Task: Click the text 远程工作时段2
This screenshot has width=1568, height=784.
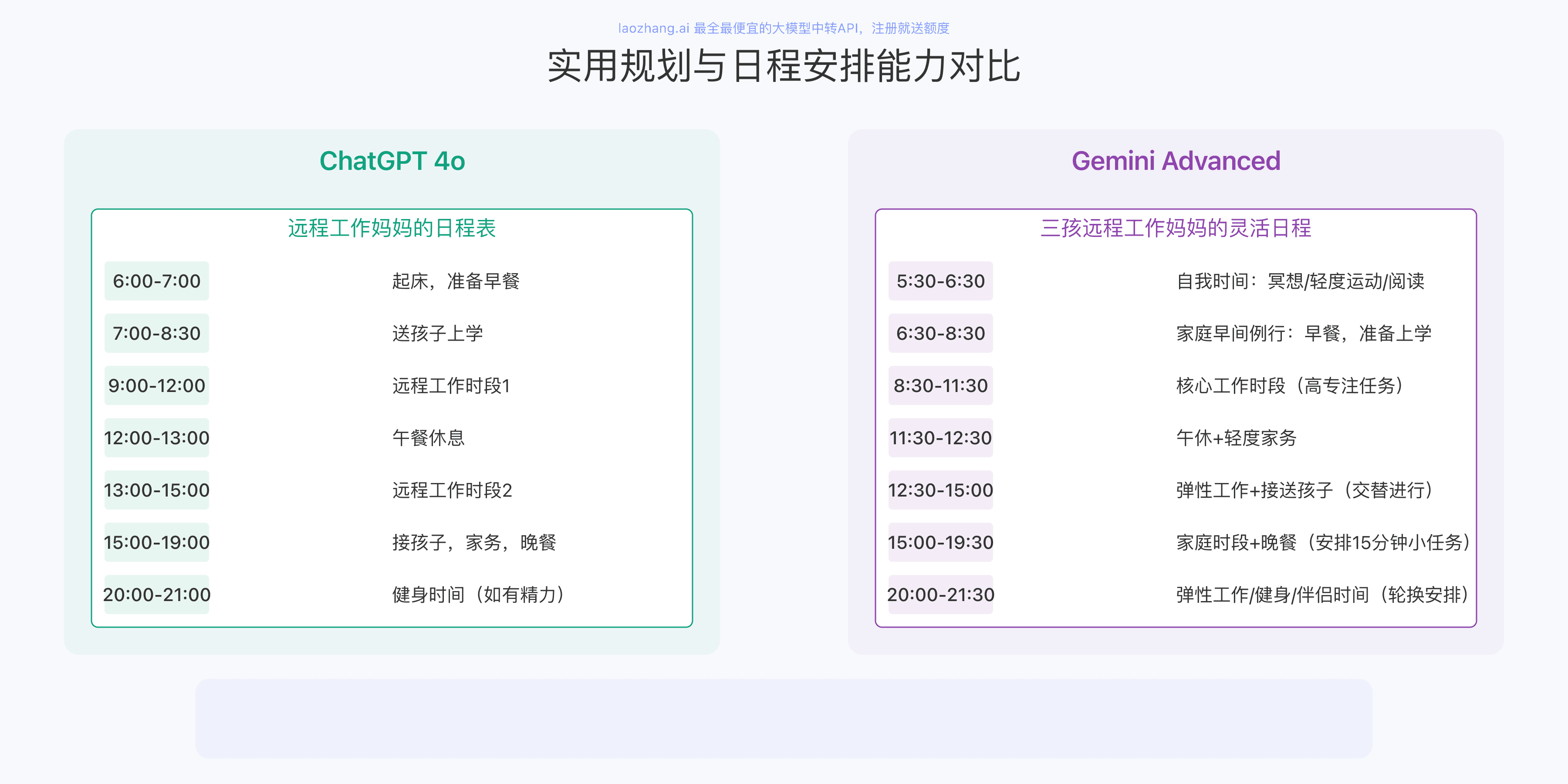Action: coord(452,490)
